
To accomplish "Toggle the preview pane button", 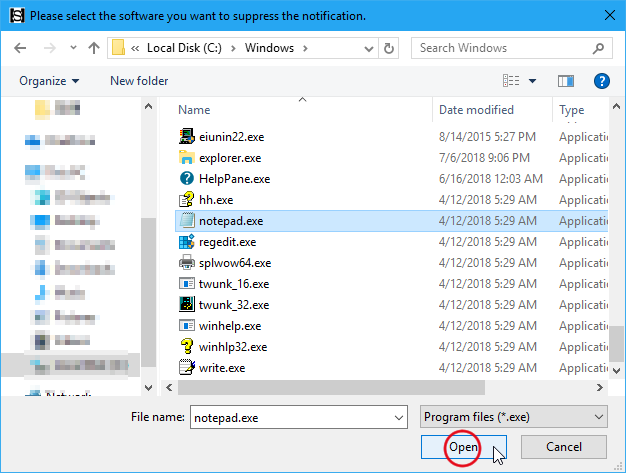I will pos(566,81).
